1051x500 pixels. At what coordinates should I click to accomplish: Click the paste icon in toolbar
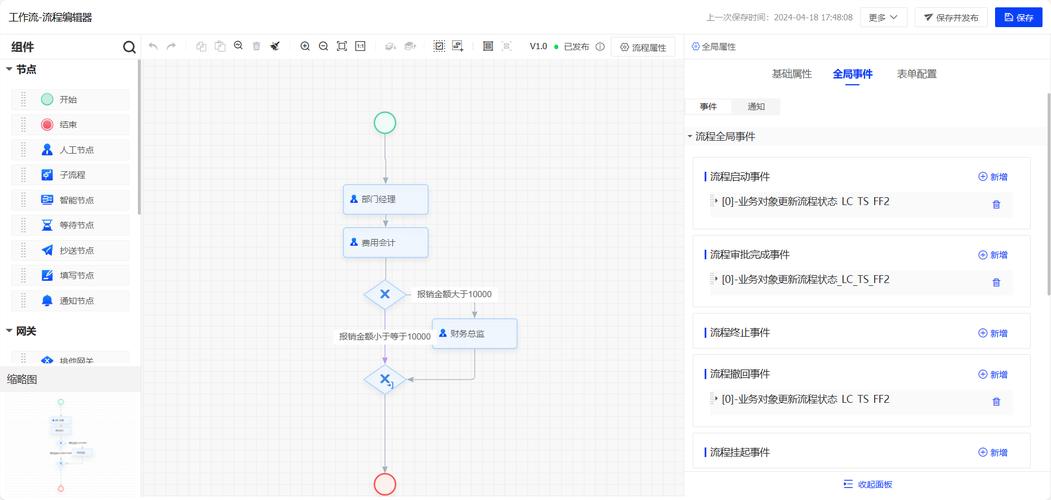(219, 46)
